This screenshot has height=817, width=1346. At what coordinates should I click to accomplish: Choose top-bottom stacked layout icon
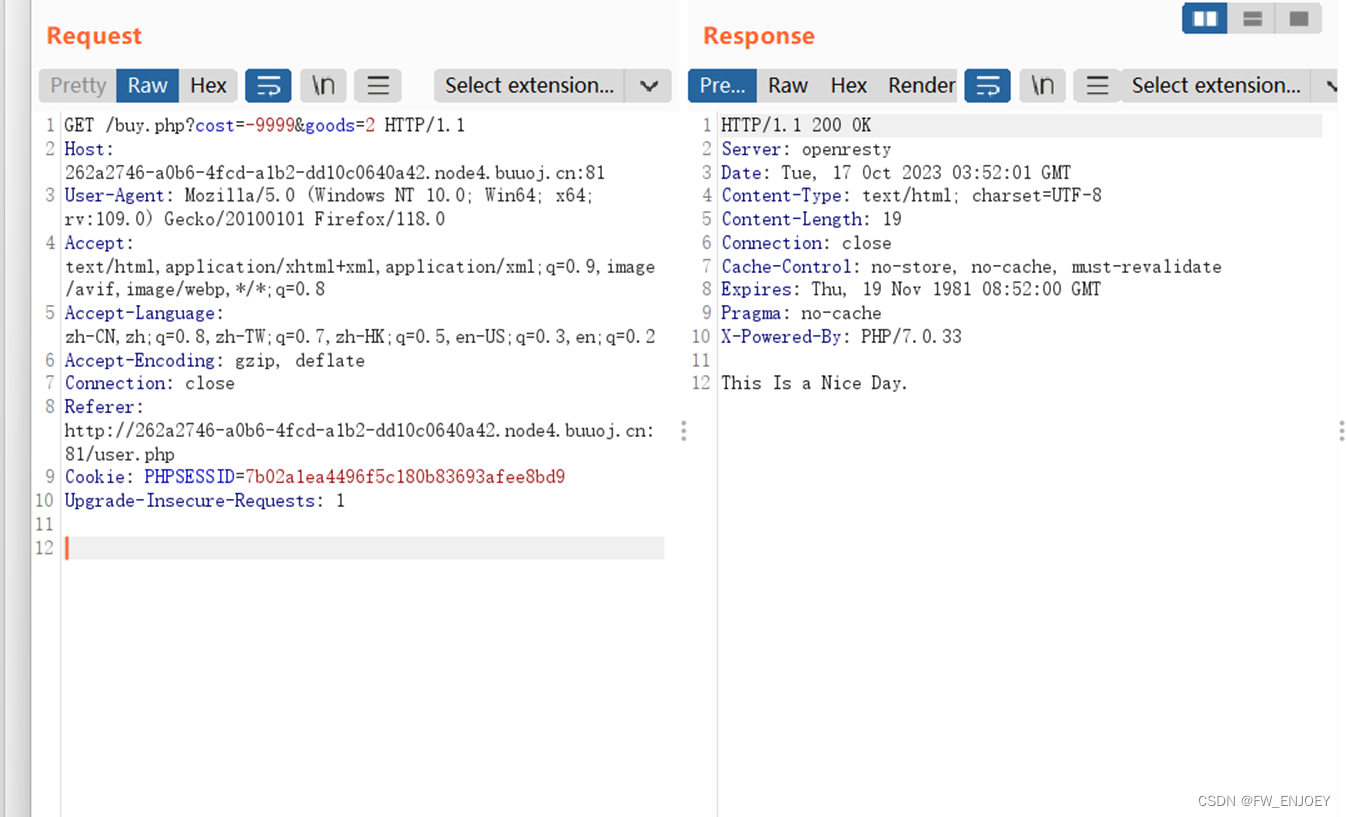(1252, 18)
